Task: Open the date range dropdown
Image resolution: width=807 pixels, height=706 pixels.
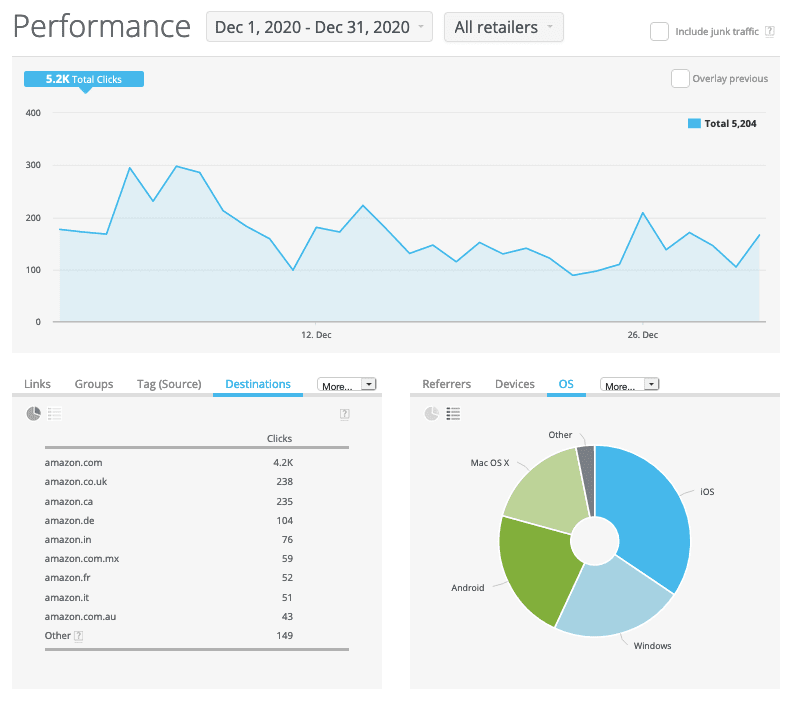Action: [x=319, y=27]
